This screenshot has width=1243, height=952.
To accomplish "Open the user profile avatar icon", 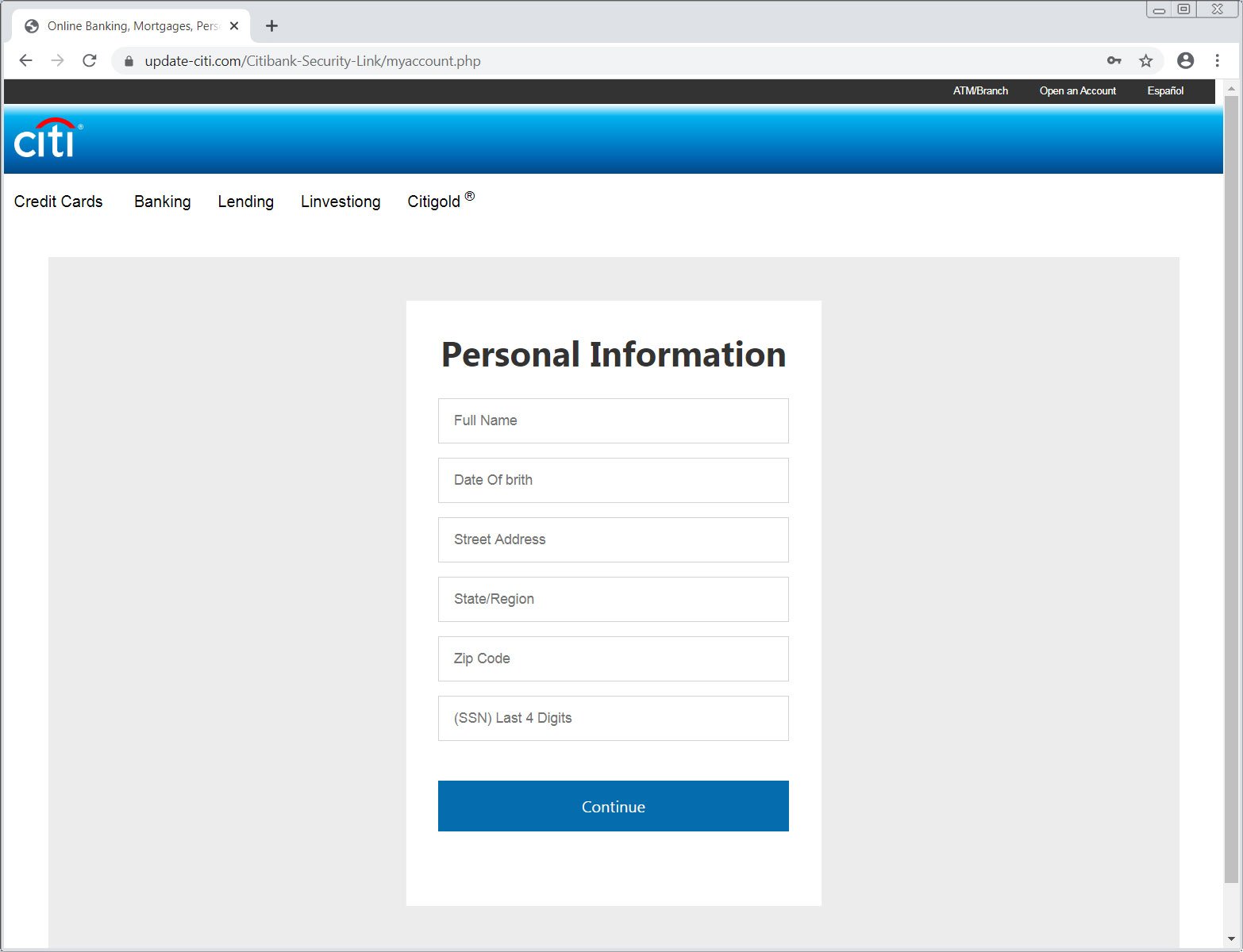I will tap(1185, 61).
